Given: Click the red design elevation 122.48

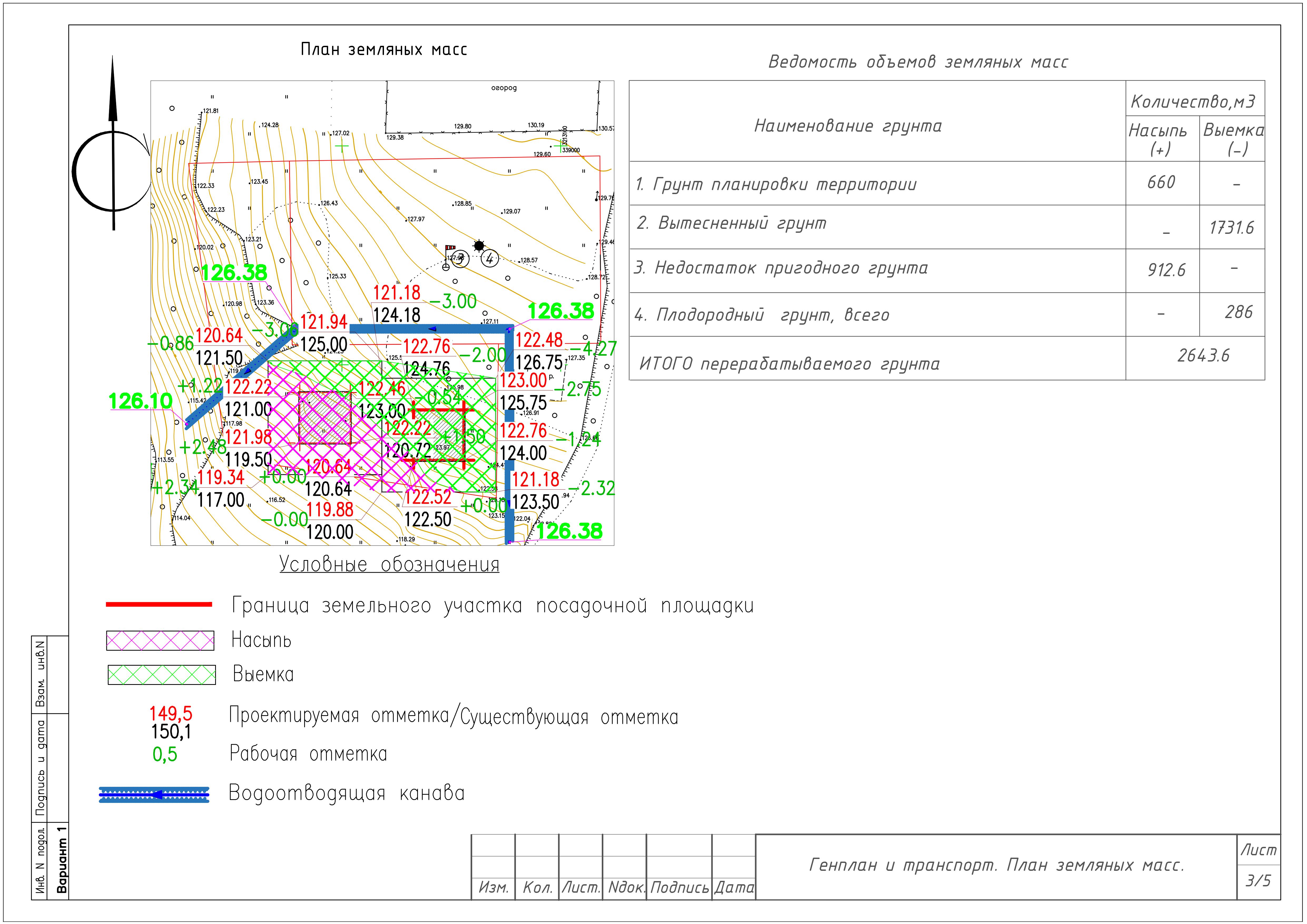Looking at the screenshot, I should [539, 340].
